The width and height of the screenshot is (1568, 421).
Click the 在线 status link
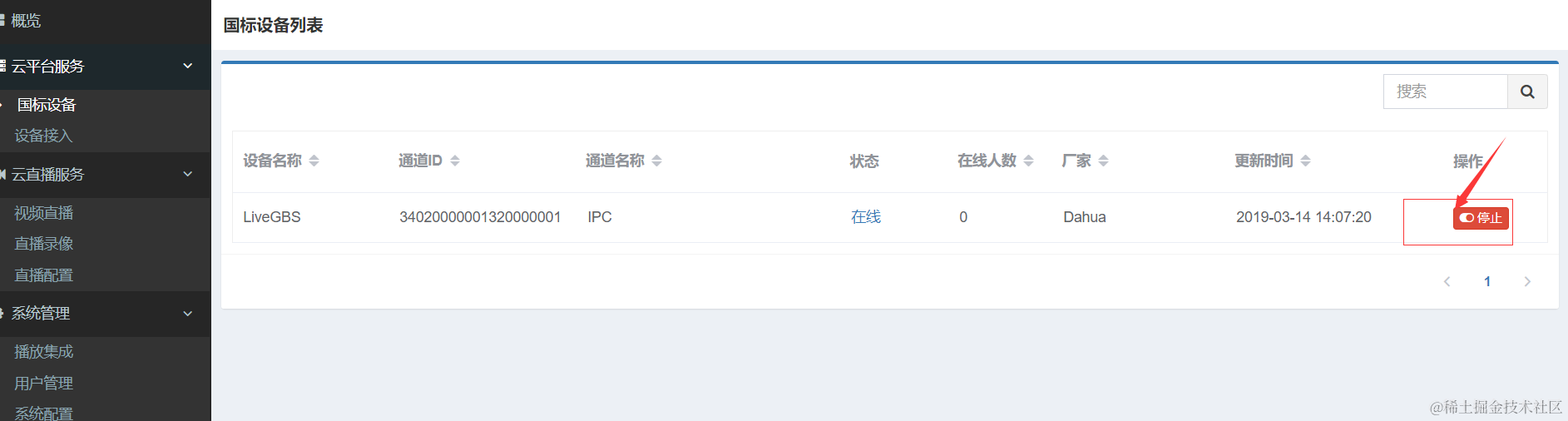(x=866, y=217)
